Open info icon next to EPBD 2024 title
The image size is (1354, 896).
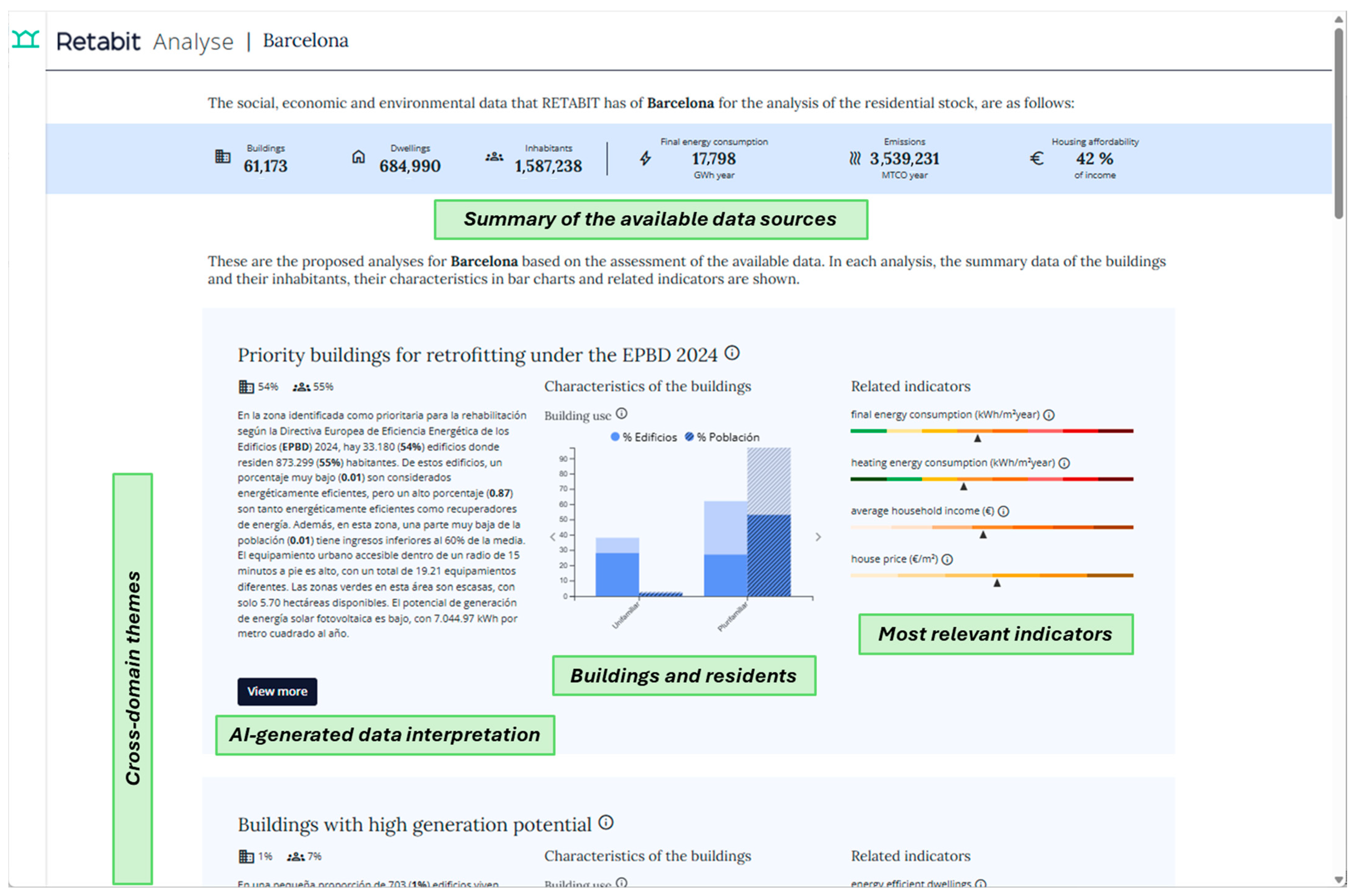(x=732, y=353)
